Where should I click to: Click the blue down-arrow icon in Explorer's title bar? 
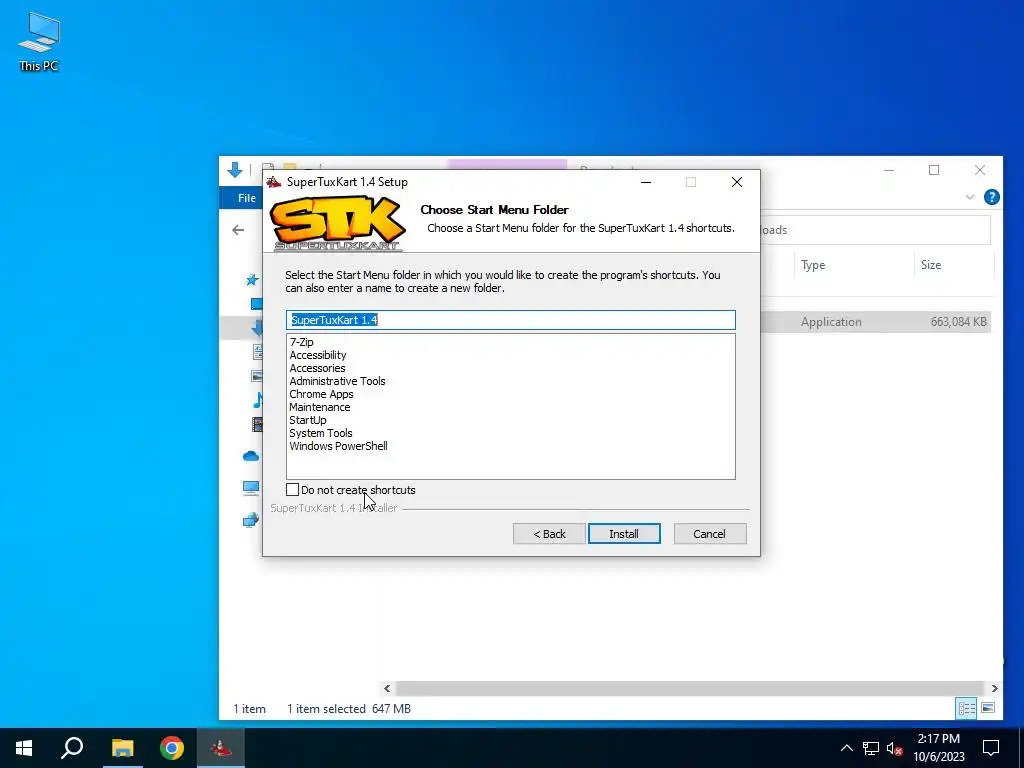point(235,170)
